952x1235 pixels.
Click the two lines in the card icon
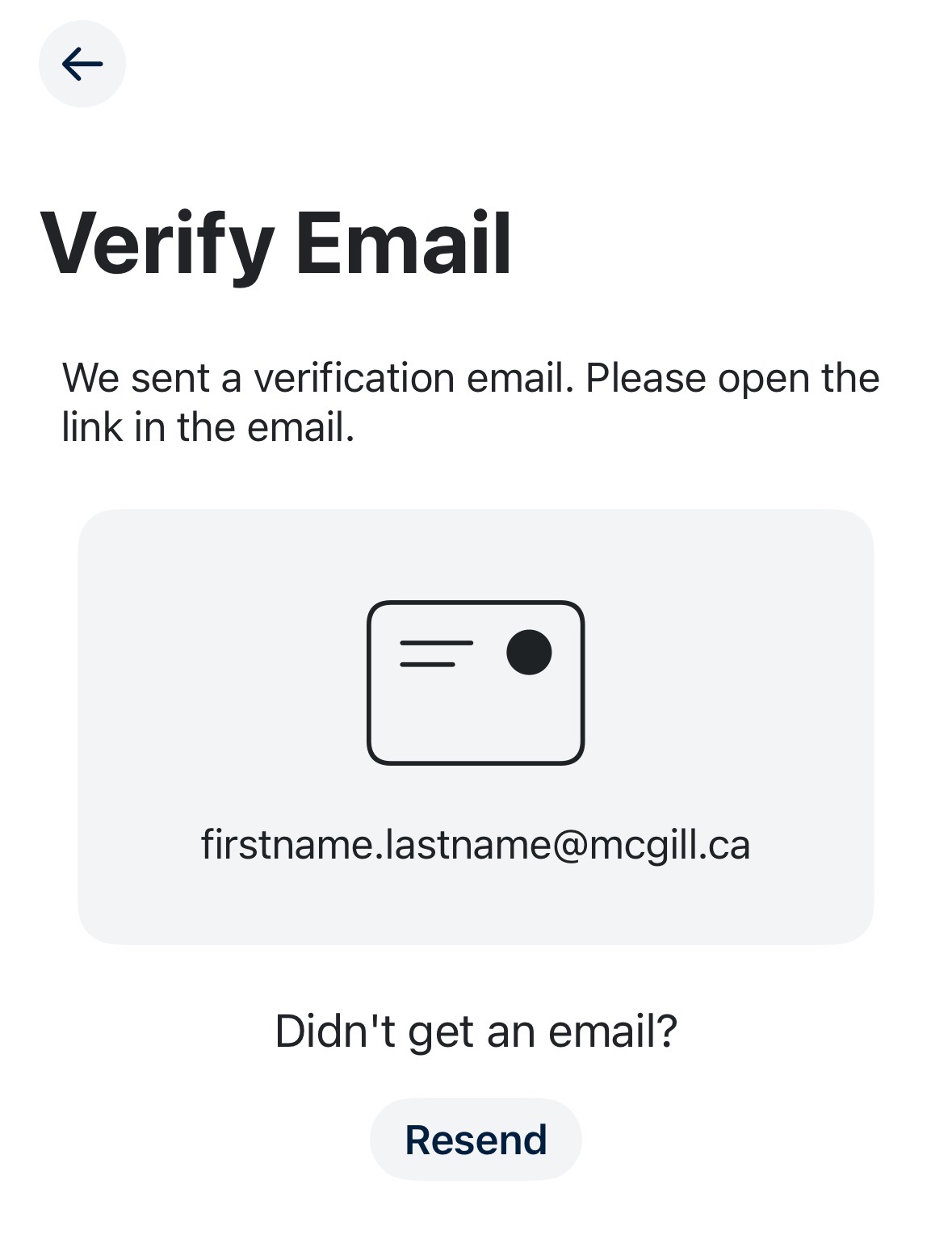click(x=435, y=653)
